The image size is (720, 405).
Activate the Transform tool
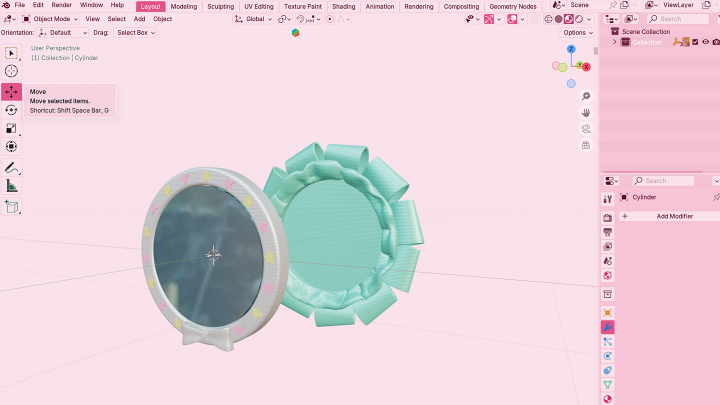tap(11, 147)
